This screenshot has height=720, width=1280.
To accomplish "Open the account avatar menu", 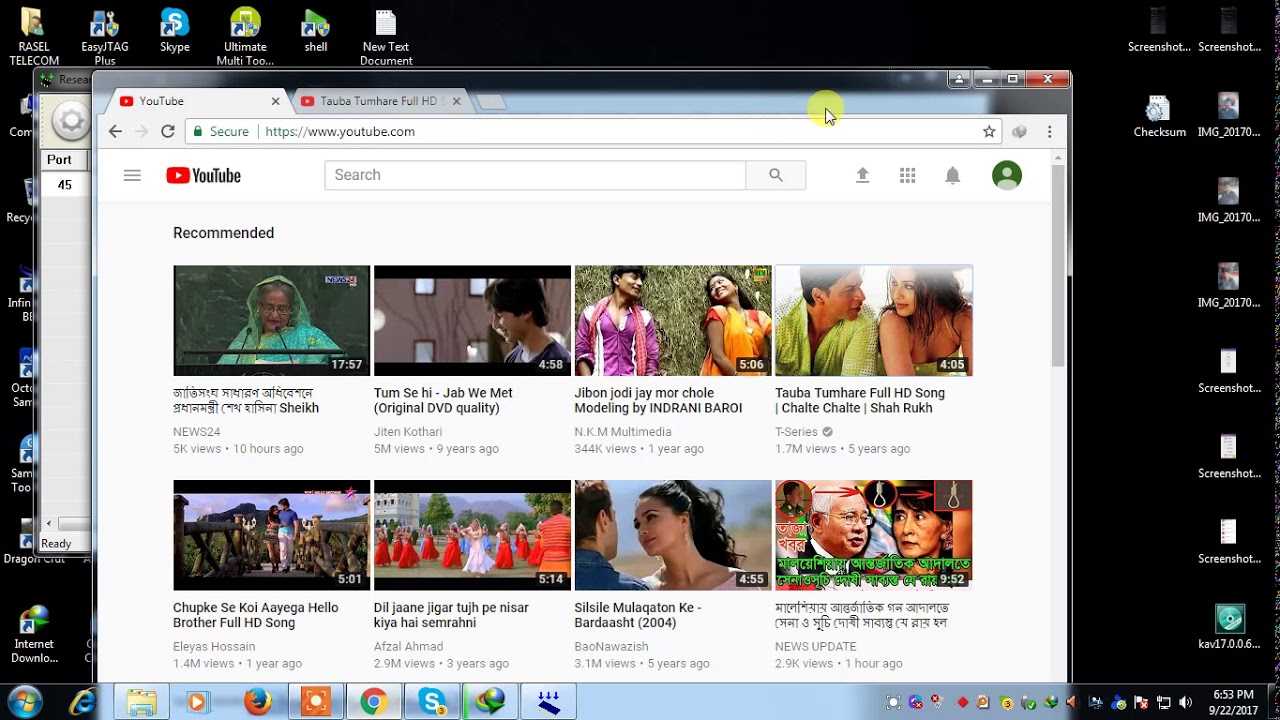I will [x=1007, y=175].
